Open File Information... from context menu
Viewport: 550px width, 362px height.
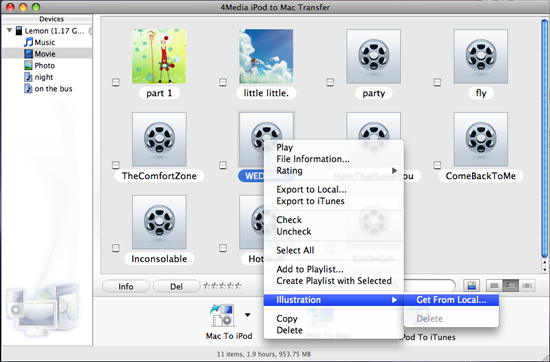tap(334, 159)
